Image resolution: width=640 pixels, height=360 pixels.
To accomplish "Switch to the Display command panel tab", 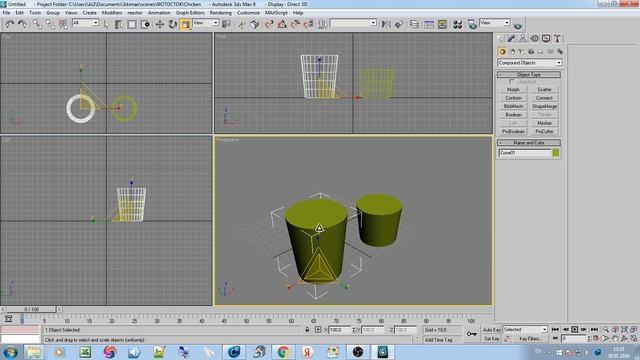I will tap(546, 38).
